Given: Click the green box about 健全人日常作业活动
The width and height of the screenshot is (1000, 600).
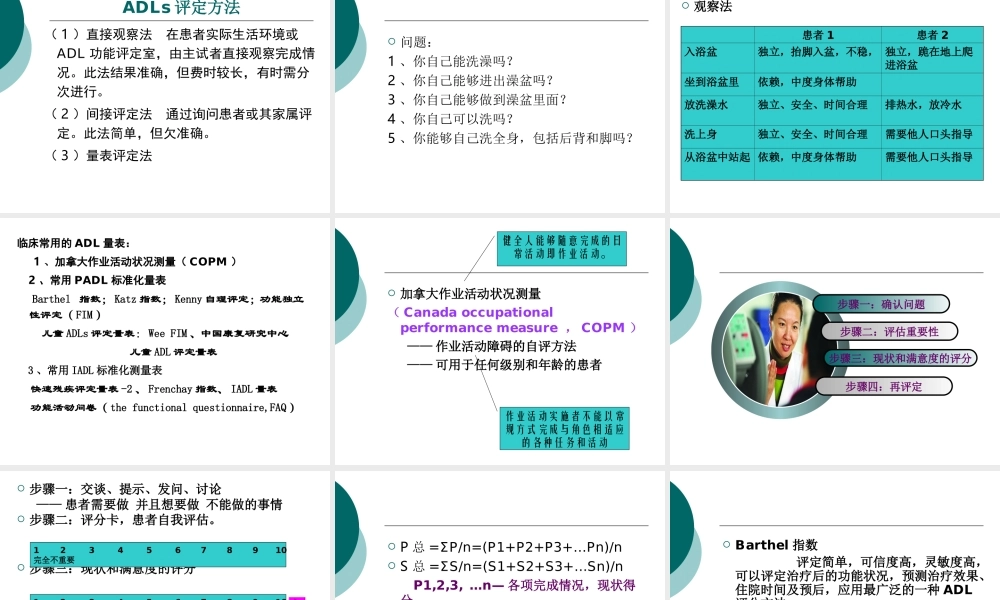Looking at the screenshot, I should 564,247.
